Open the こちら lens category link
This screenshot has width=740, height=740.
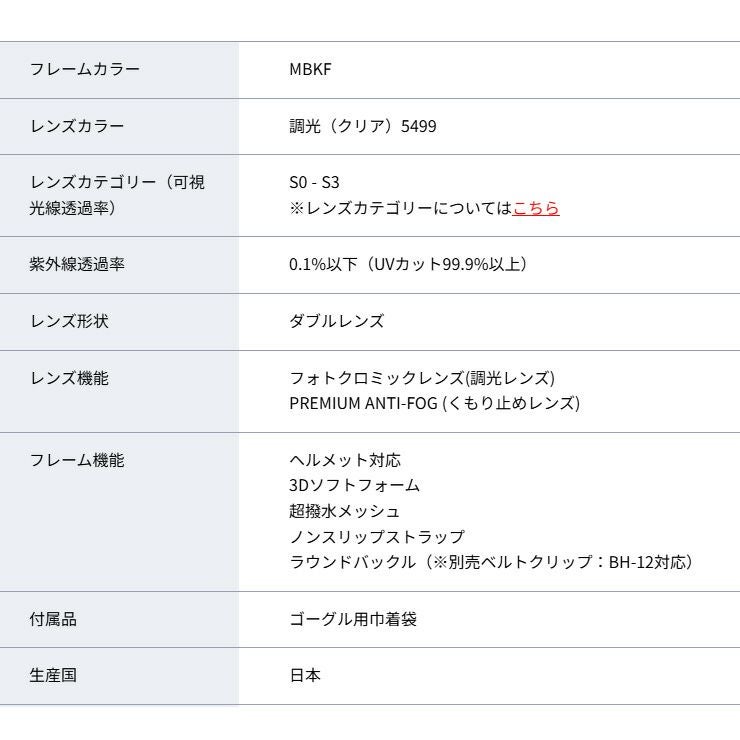click(536, 208)
